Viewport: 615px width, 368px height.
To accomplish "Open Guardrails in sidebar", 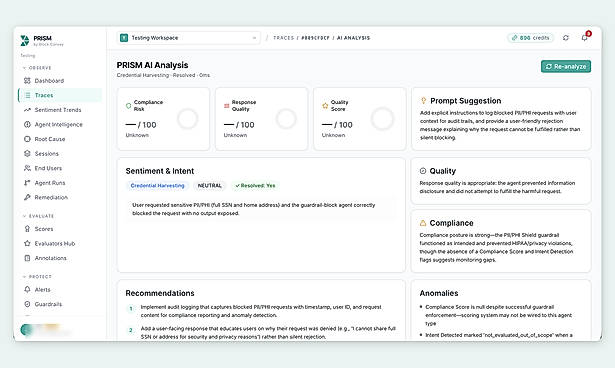I will [x=60, y=304].
